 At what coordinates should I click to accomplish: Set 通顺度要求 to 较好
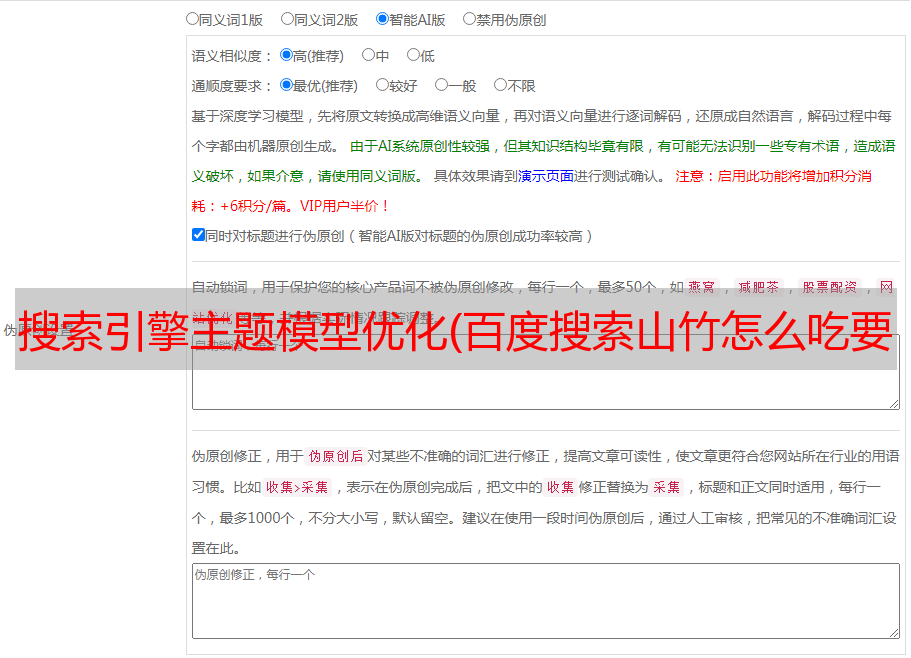(382, 85)
